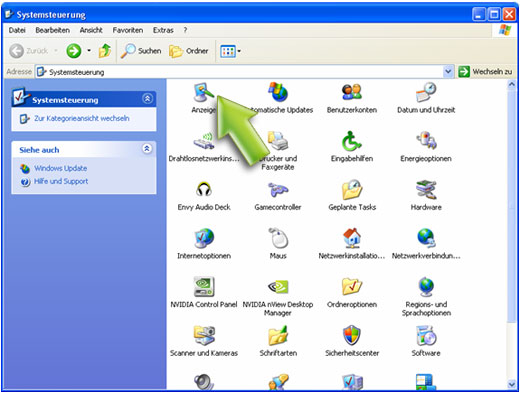Expand the address bar dropdown
This screenshot has width=520, height=393.
448,72
